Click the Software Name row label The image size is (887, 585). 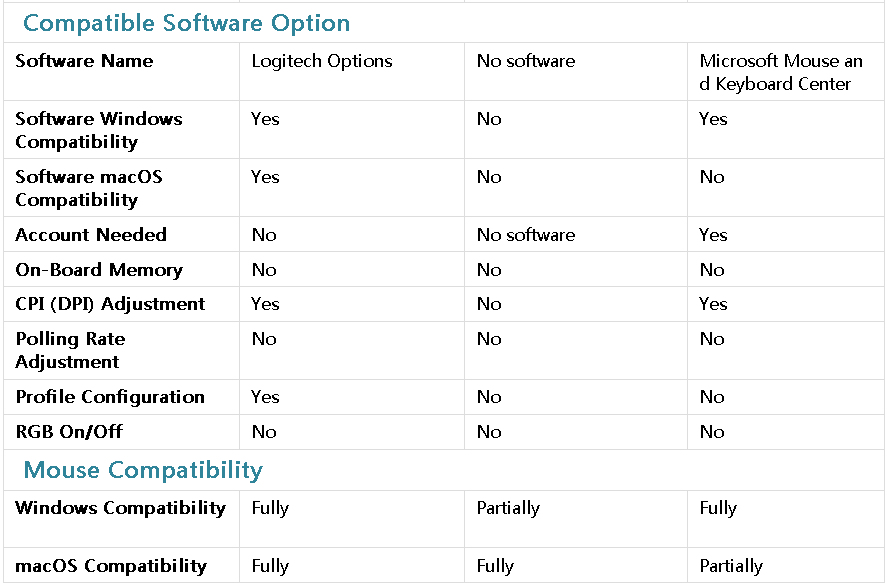84,61
